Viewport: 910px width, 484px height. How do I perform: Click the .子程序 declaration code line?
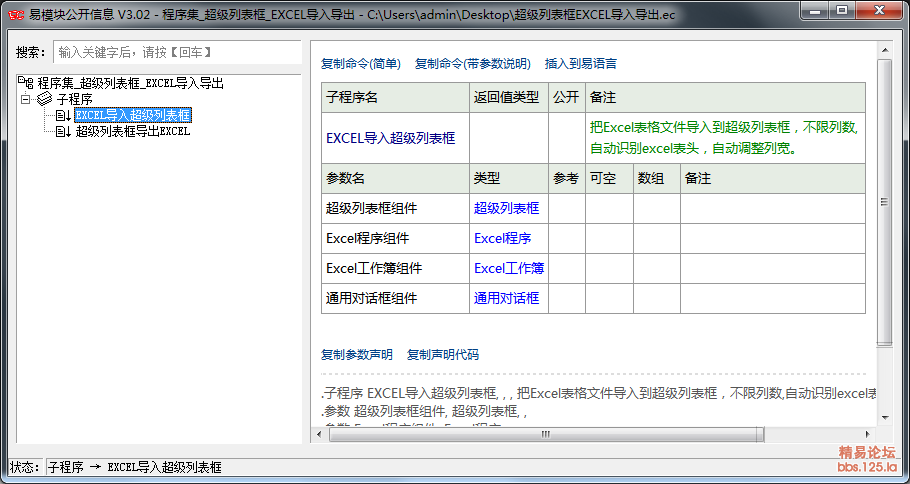(598, 394)
